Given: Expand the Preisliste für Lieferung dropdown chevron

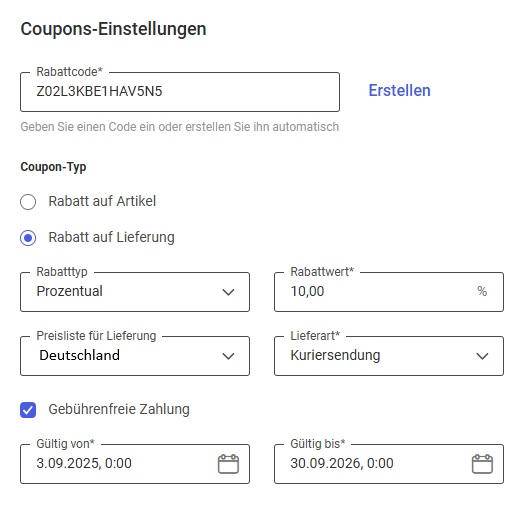Looking at the screenshot, I should click(x=228, y=356).
